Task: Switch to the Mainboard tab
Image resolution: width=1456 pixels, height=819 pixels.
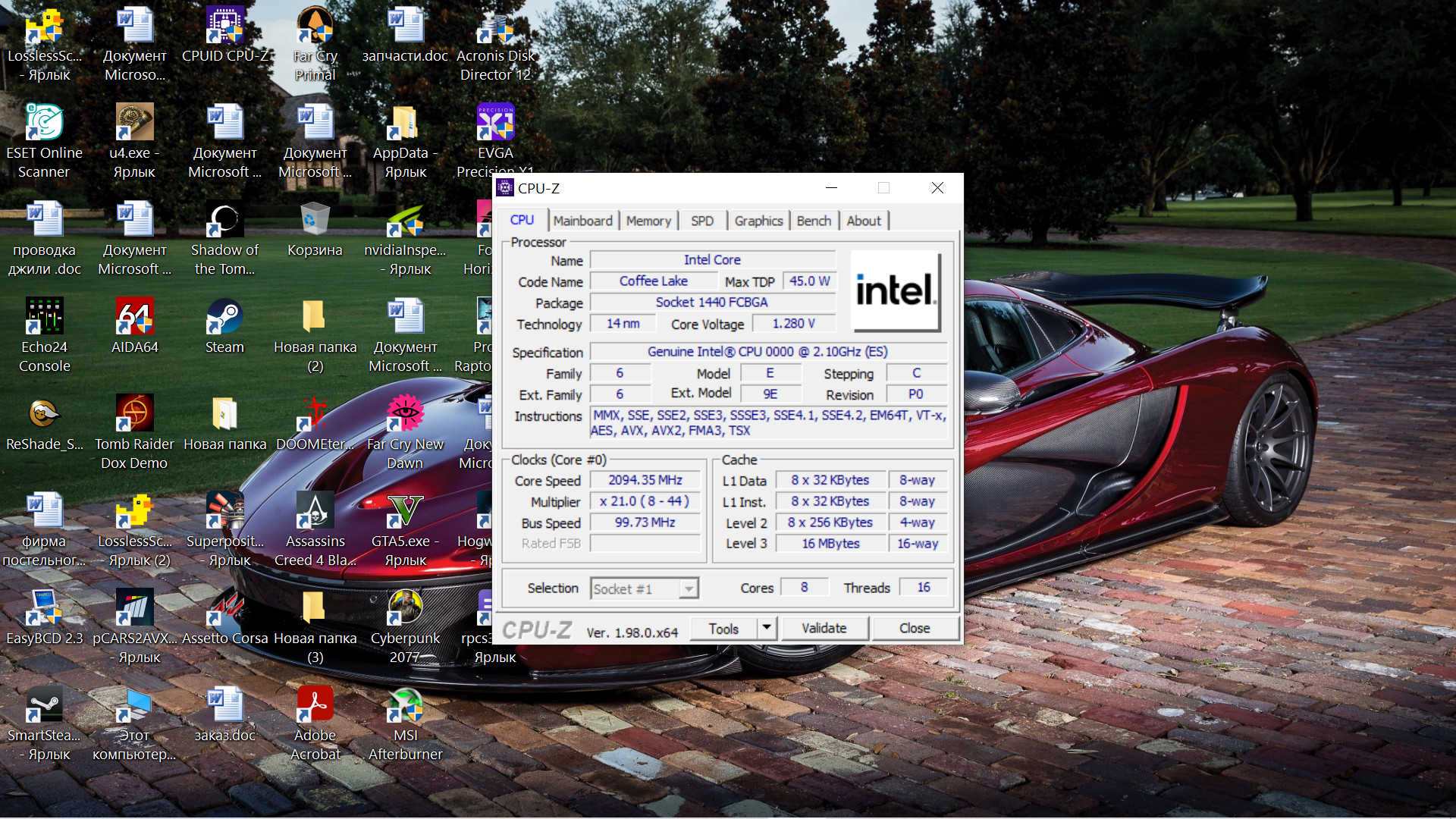Action: tap(582, 221)
